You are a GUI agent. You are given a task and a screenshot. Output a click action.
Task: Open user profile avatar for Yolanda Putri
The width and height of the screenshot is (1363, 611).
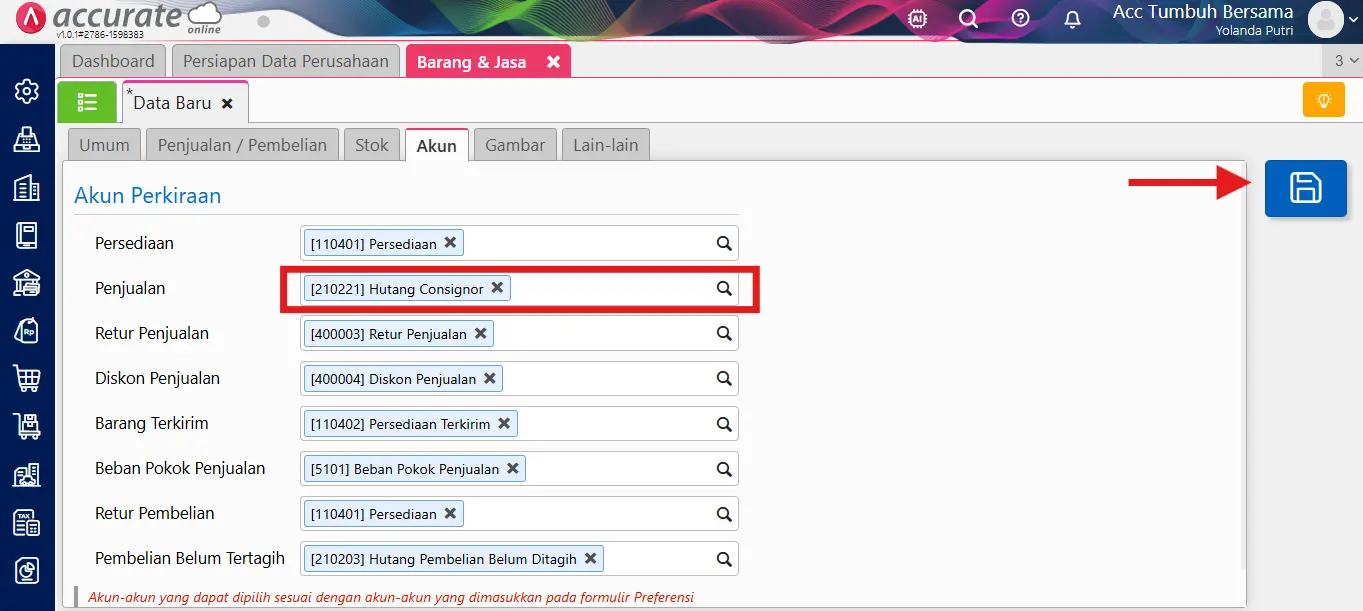pyautogui.click(x=1326, y=20)
